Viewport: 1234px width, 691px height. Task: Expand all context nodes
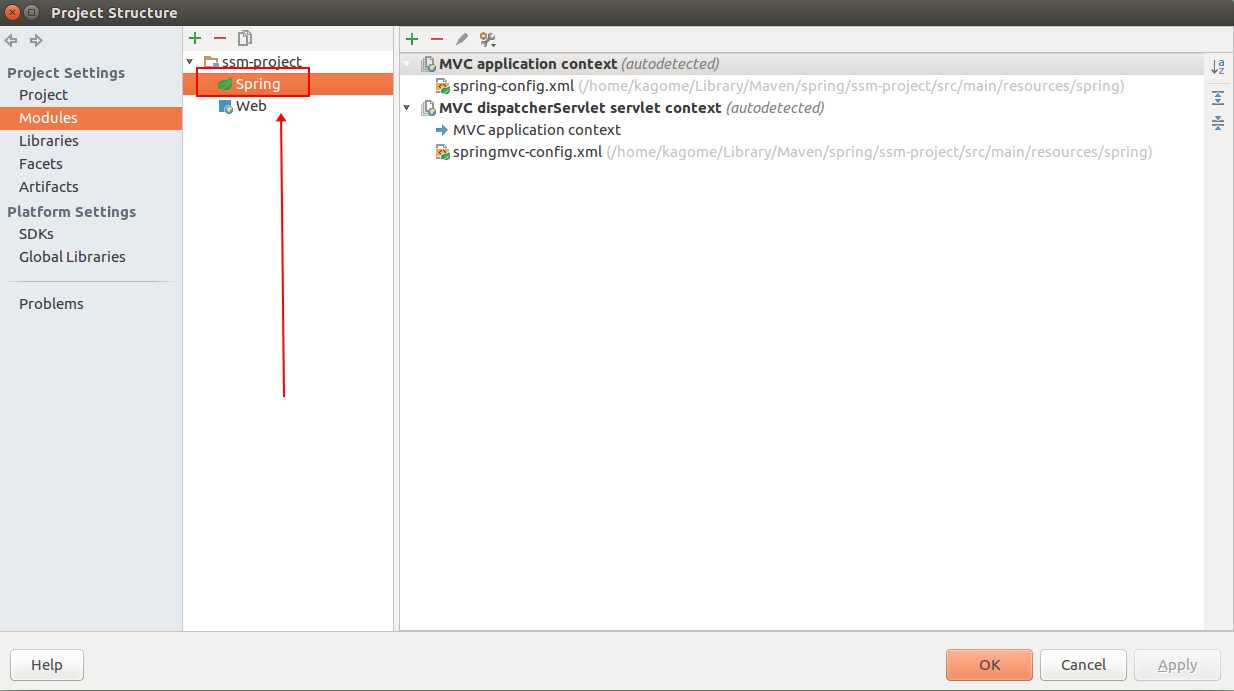tap(1218, 98)
